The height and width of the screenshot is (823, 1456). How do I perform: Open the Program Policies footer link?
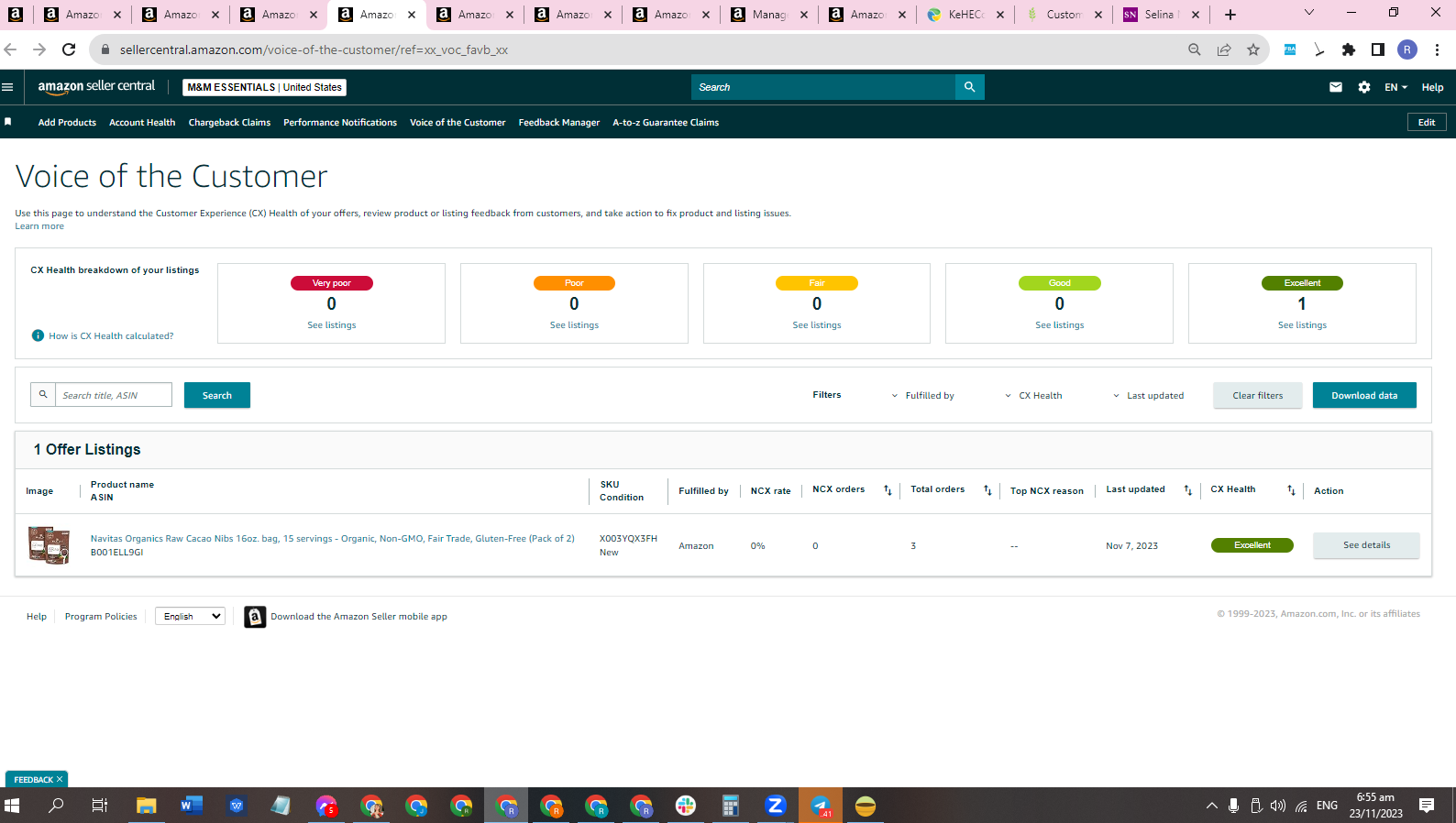(101, 617)
